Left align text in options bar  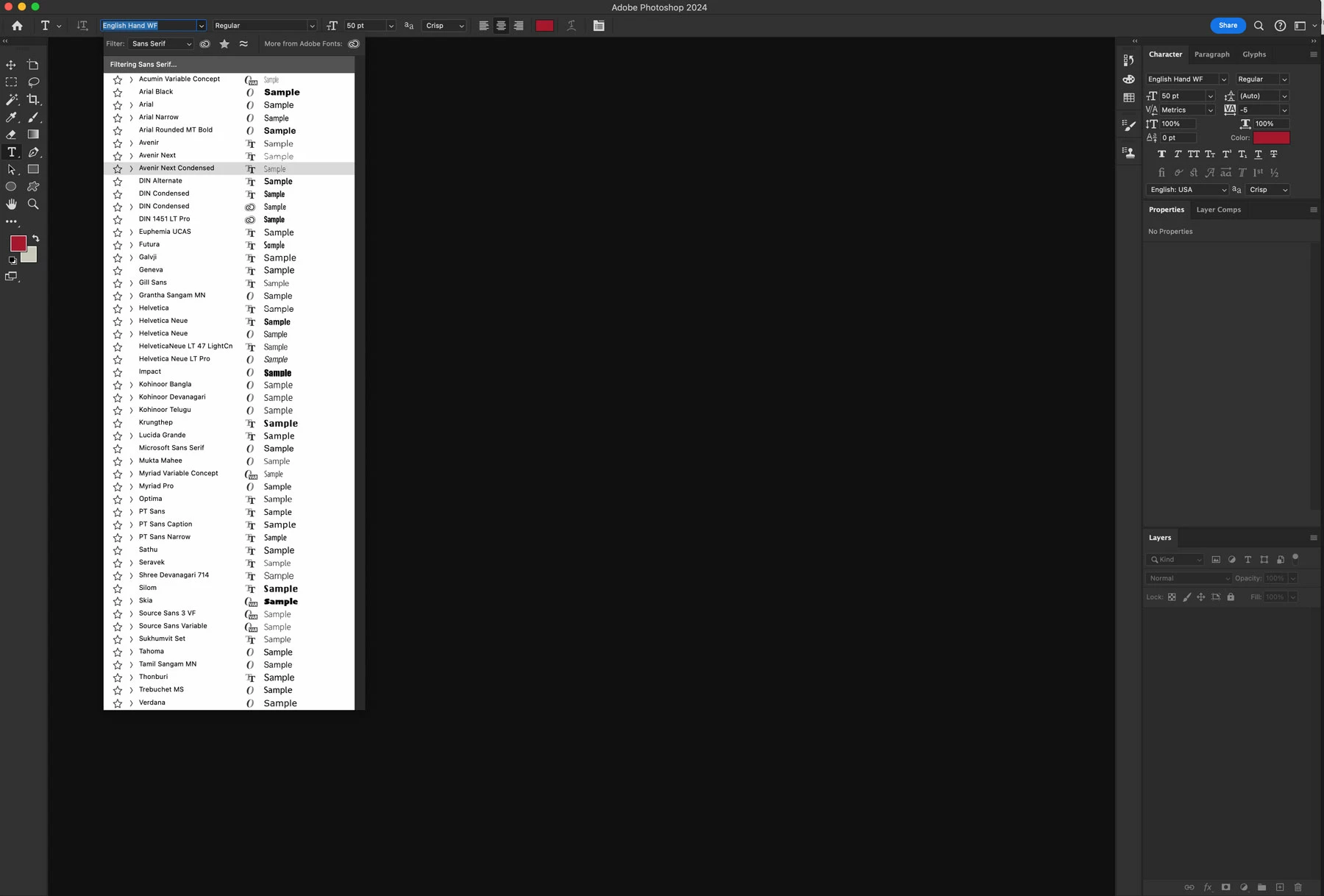(x=483, y=26)
